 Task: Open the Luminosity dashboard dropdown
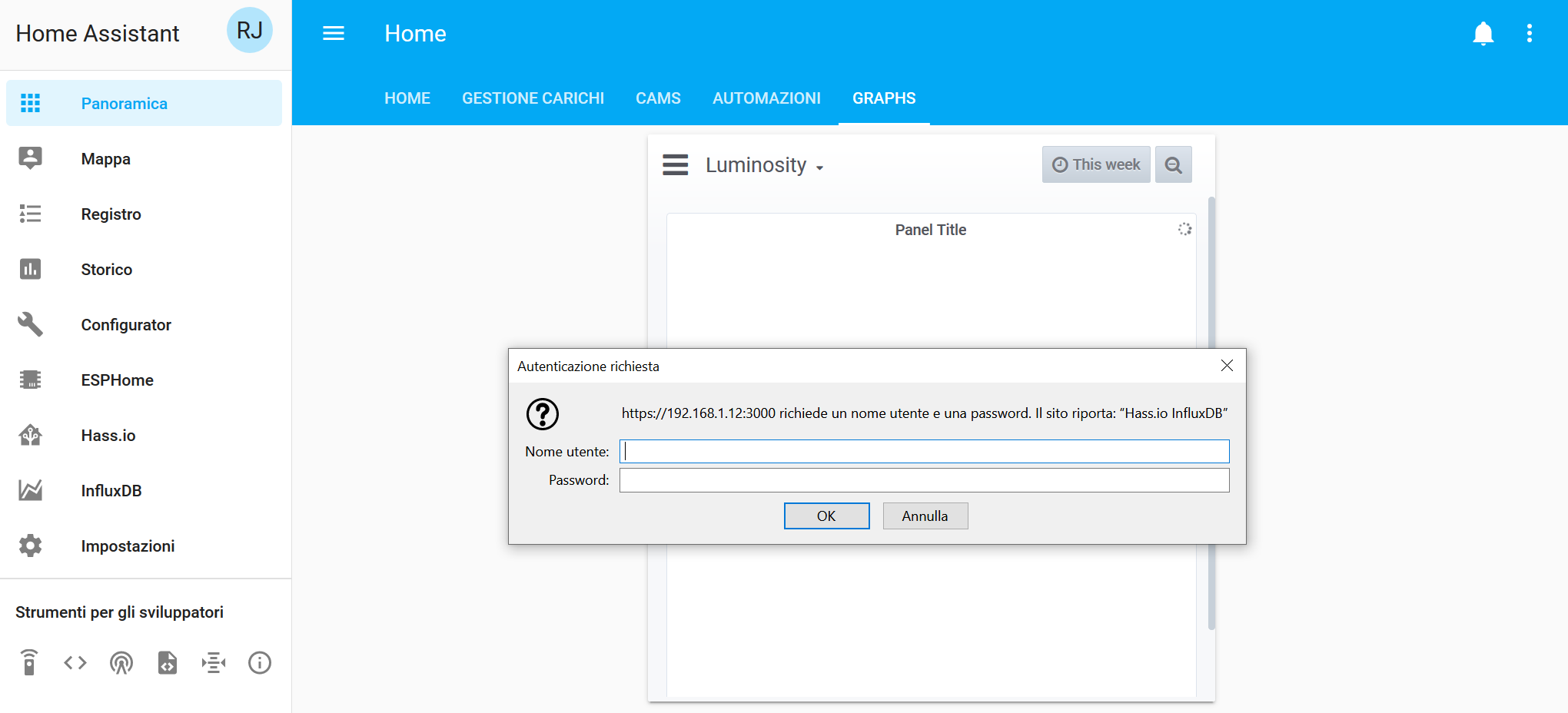(765, 164)
